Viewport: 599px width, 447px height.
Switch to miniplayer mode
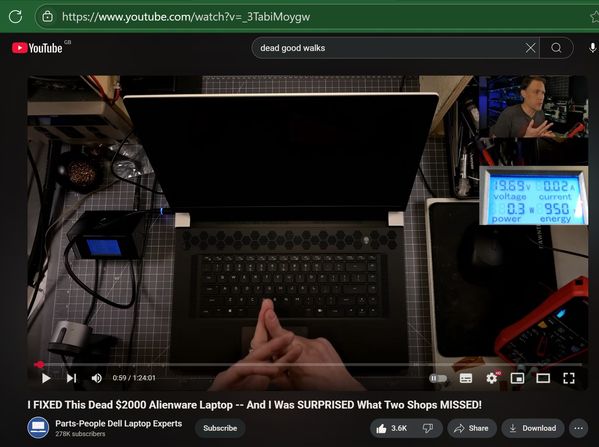(x=517, y=378)
